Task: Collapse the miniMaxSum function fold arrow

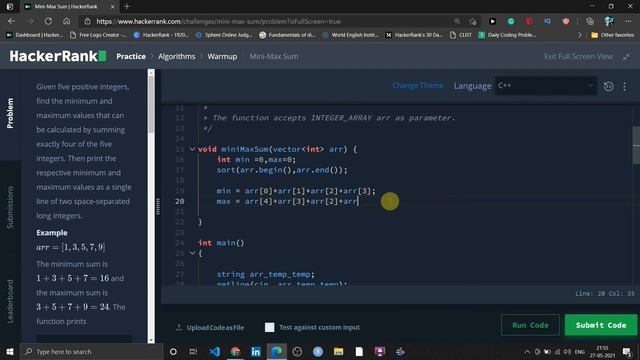Action: pos(192,149)
